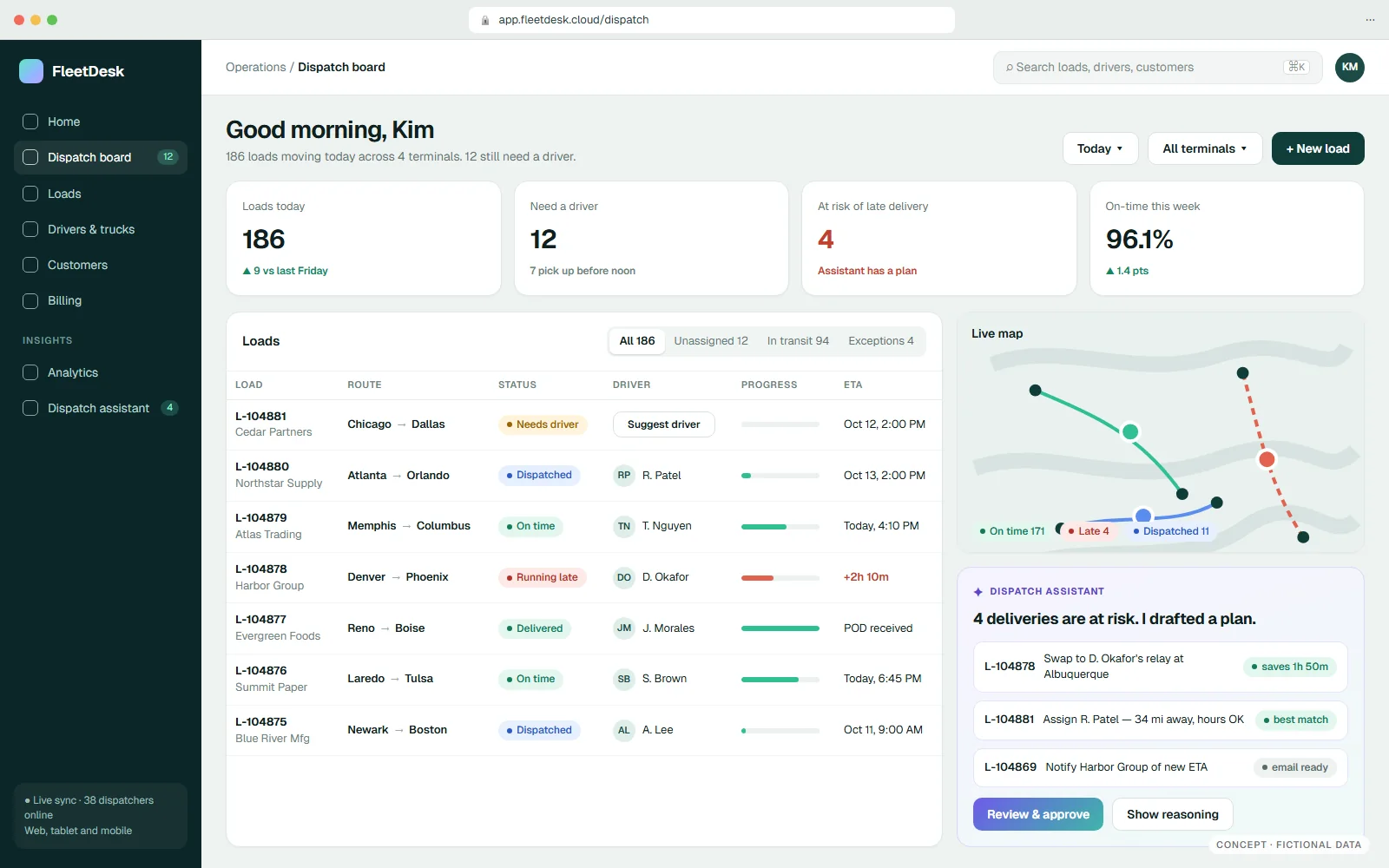Click the Dispatch assistant count badge 4
Screen dimensions: 1389x868
169,408
